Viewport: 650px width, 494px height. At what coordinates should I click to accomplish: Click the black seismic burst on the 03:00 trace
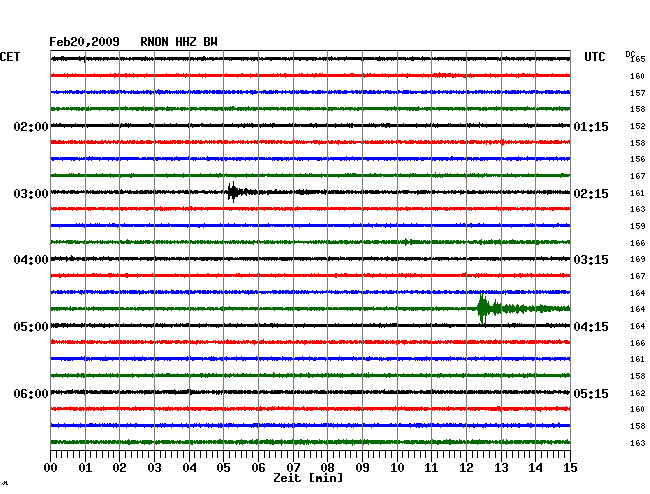(234, 192)
